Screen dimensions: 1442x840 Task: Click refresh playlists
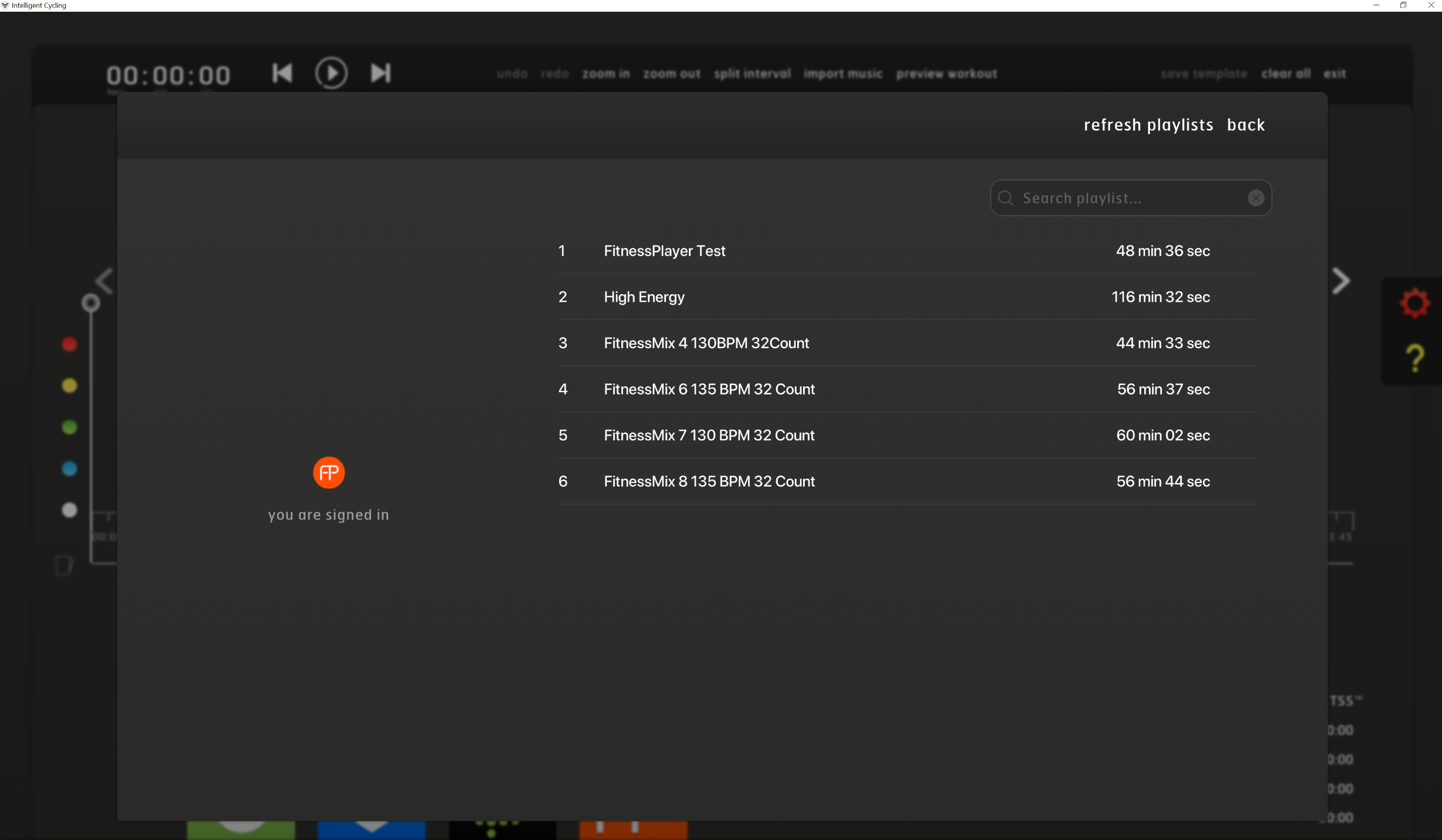(1148, 125)
